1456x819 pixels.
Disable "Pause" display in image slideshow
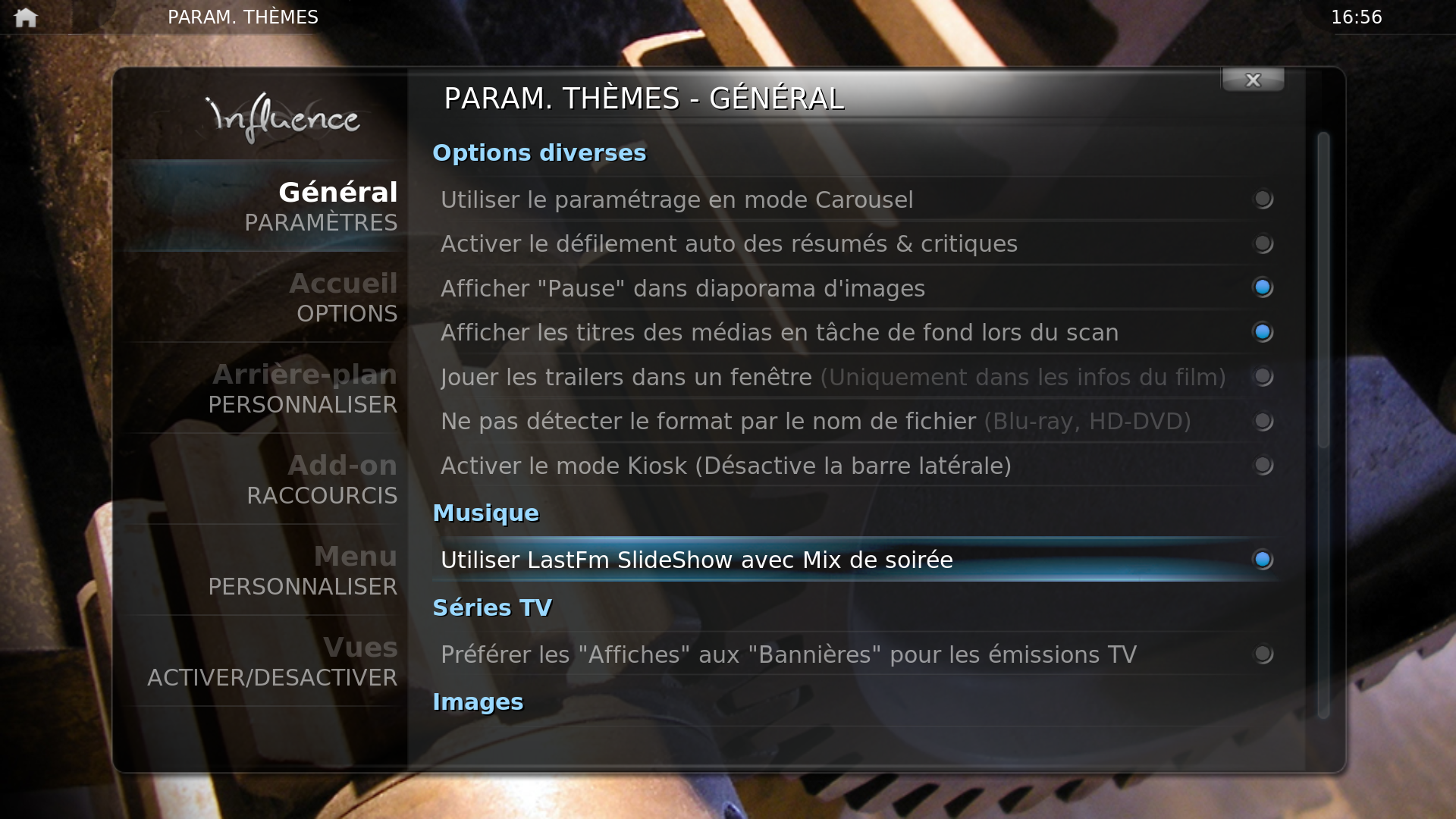1263,287
